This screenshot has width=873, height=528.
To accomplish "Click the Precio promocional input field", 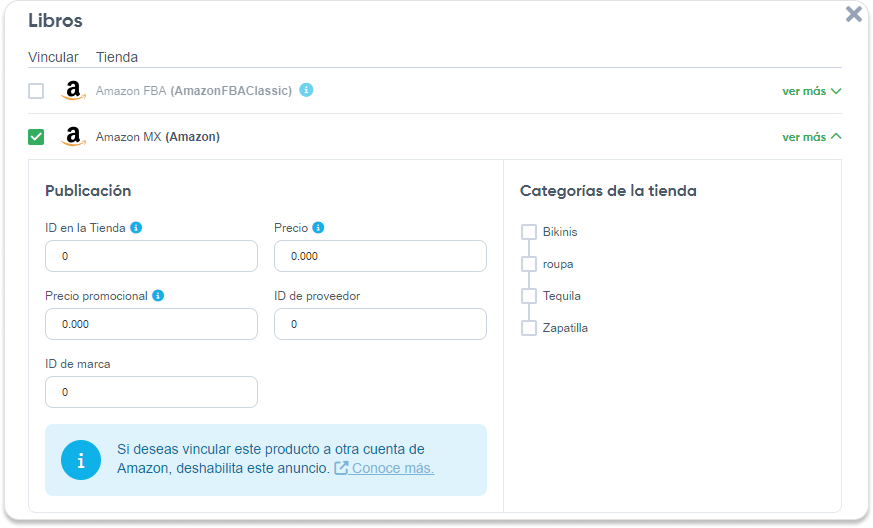I will tap(151, 324).
